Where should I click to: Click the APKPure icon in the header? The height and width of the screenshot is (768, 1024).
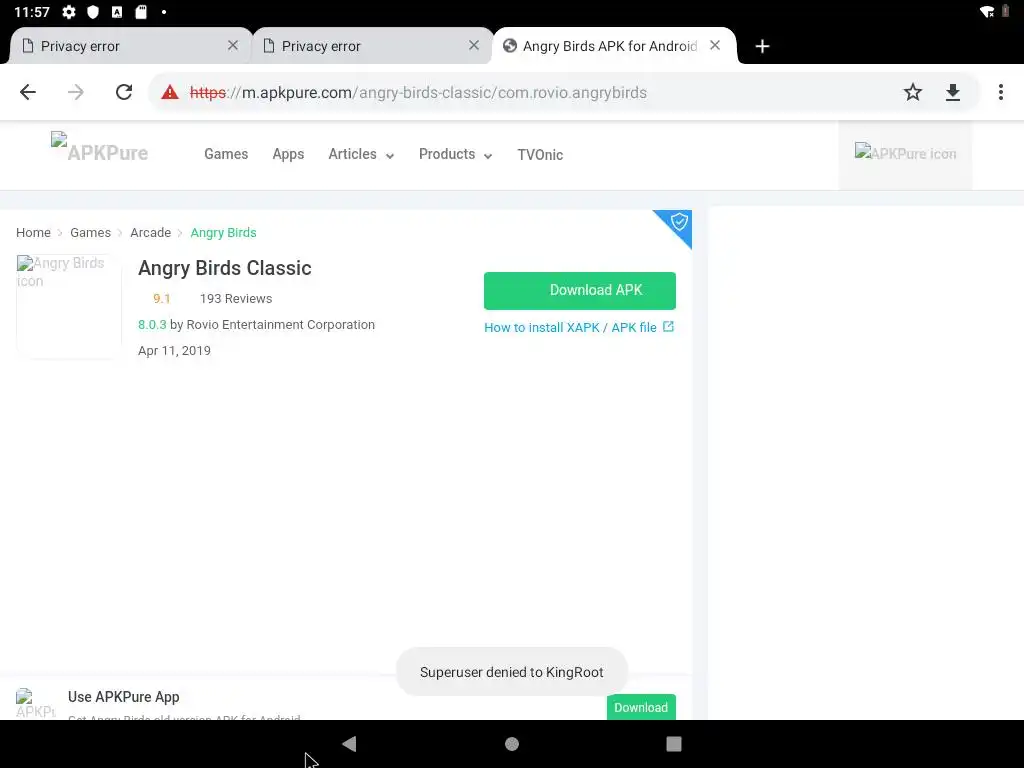[x=905, y=153]
